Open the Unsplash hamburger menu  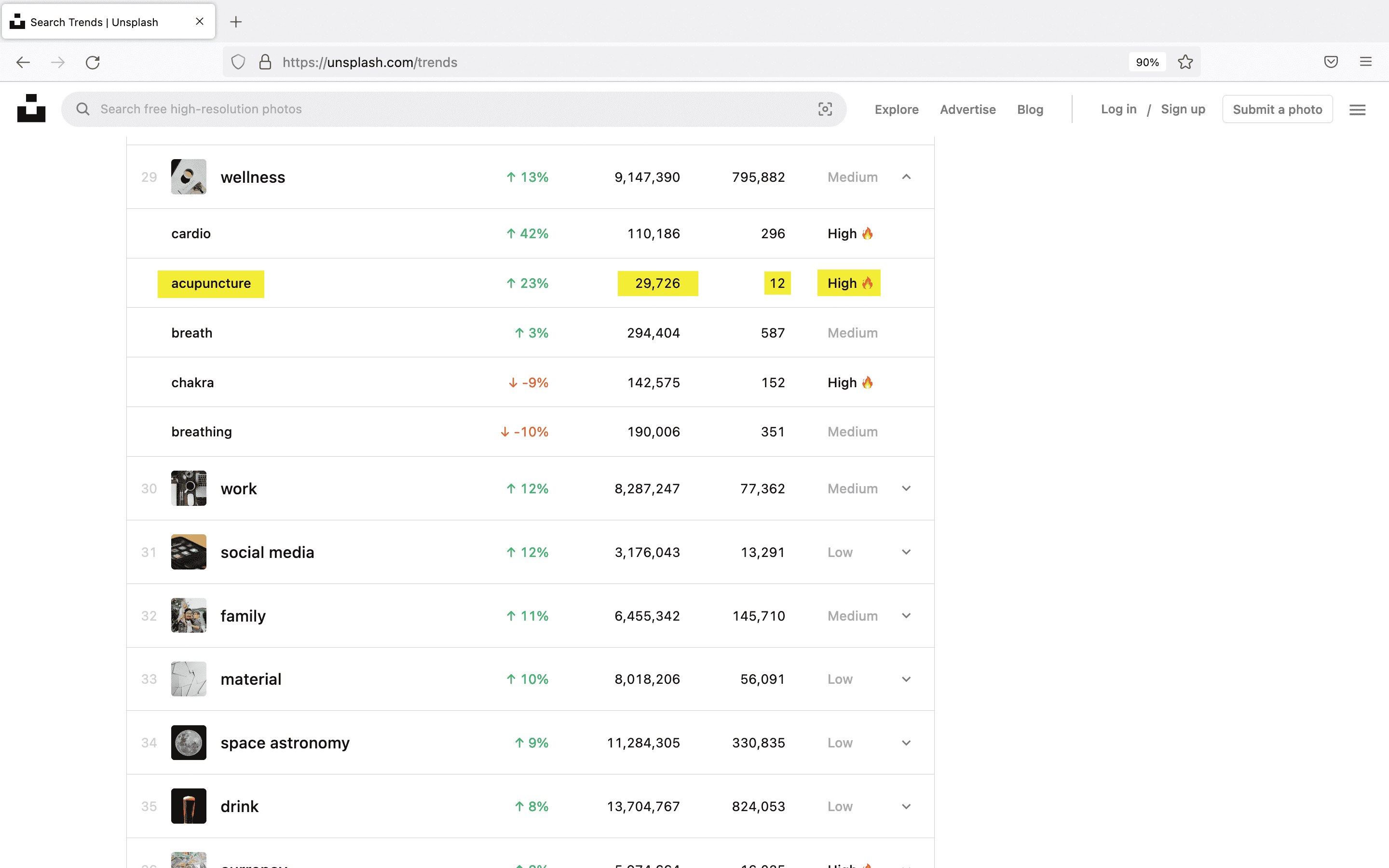(1357, 109)
